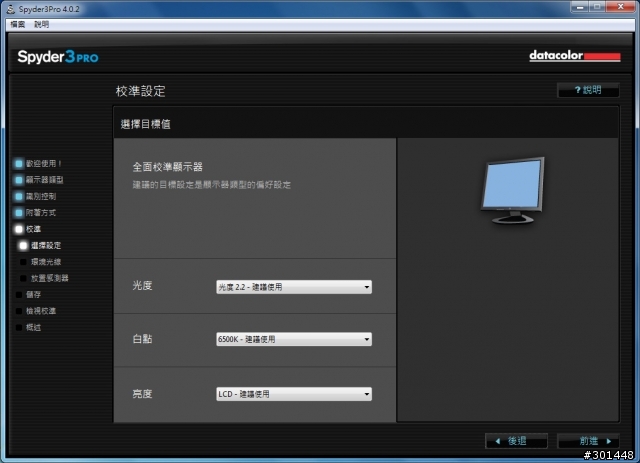Click the datacolor logo

pyautogui.click(x=575, y=56)
